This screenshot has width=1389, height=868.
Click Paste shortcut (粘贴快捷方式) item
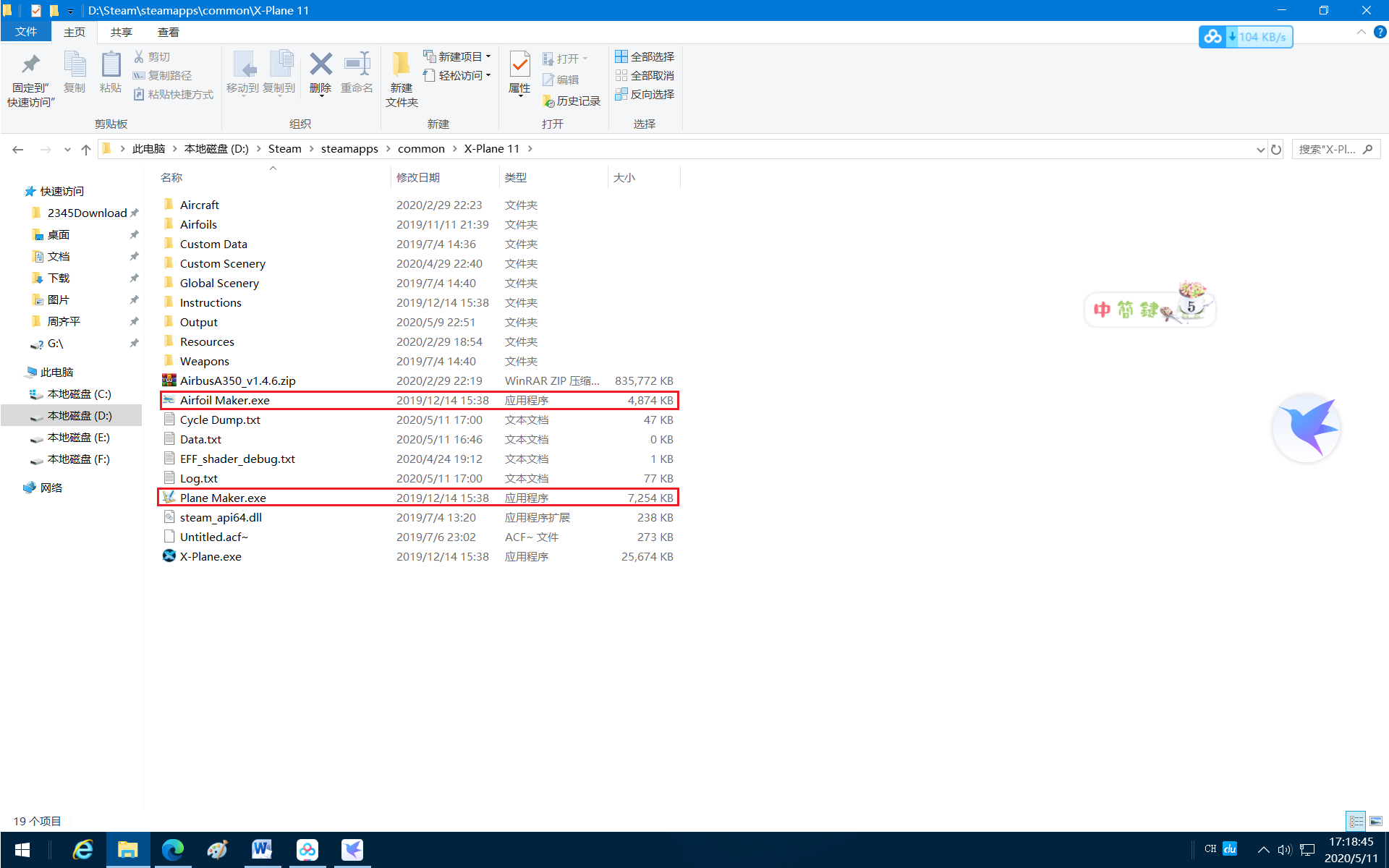point(174,94)
